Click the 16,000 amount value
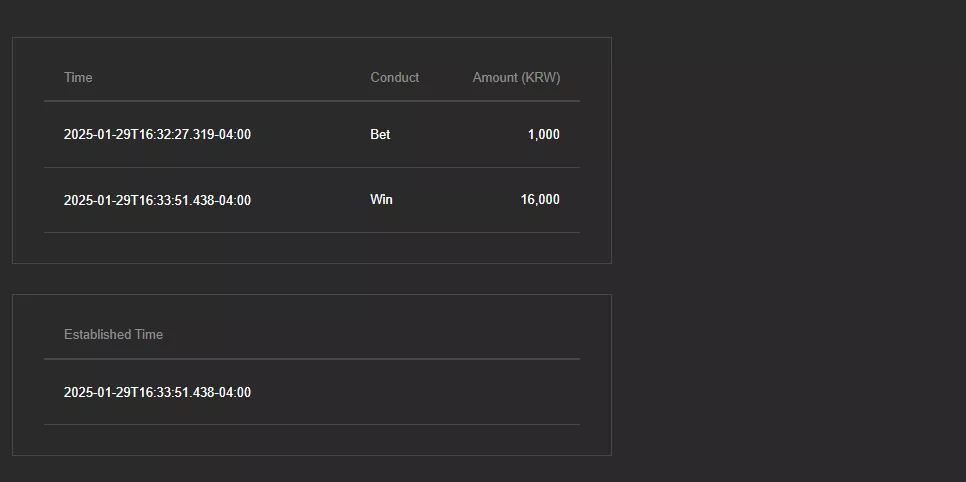The image size is (966, 482). click(x=540, y=200)
